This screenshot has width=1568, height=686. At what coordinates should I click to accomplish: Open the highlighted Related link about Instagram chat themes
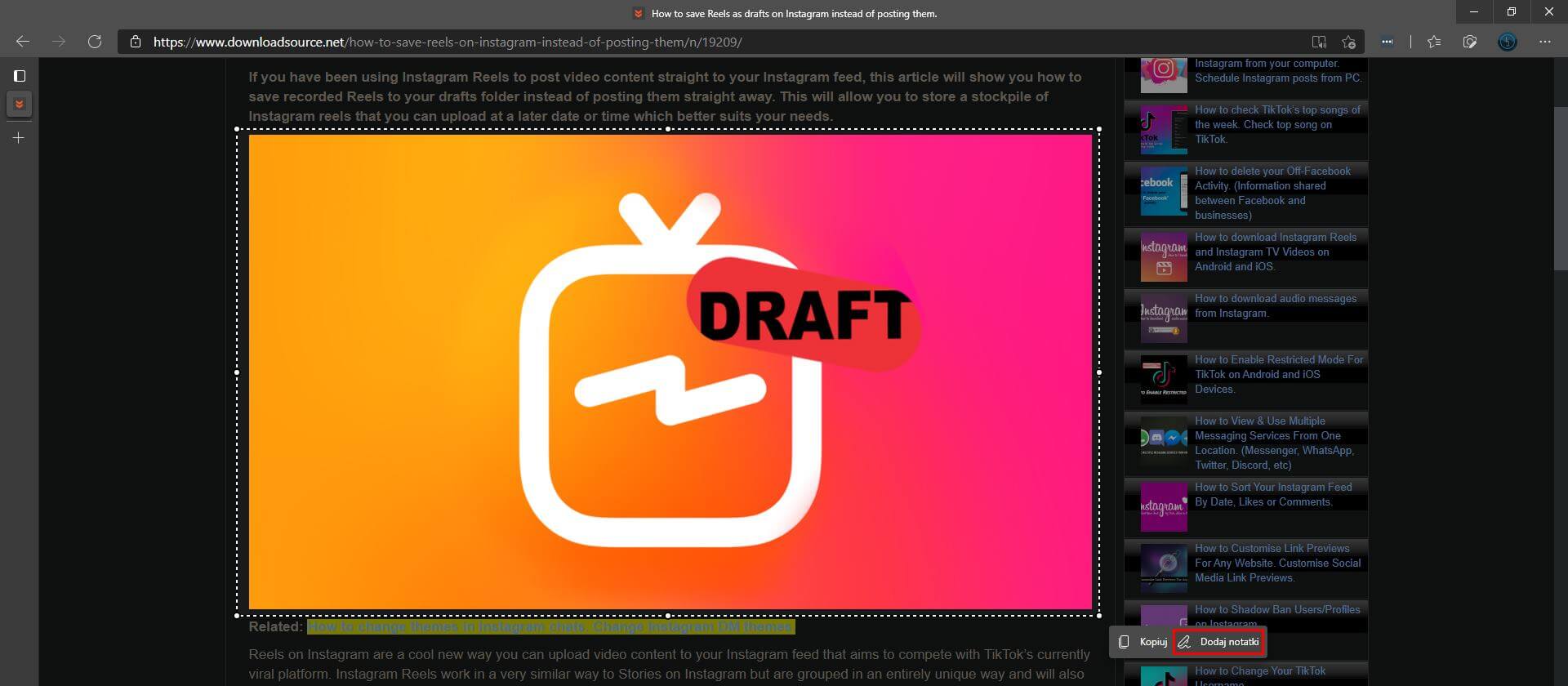tap(550, 627)
